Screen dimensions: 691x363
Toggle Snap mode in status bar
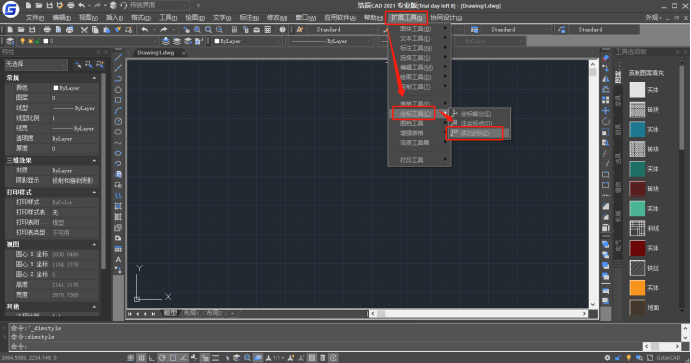pos(131,358)
